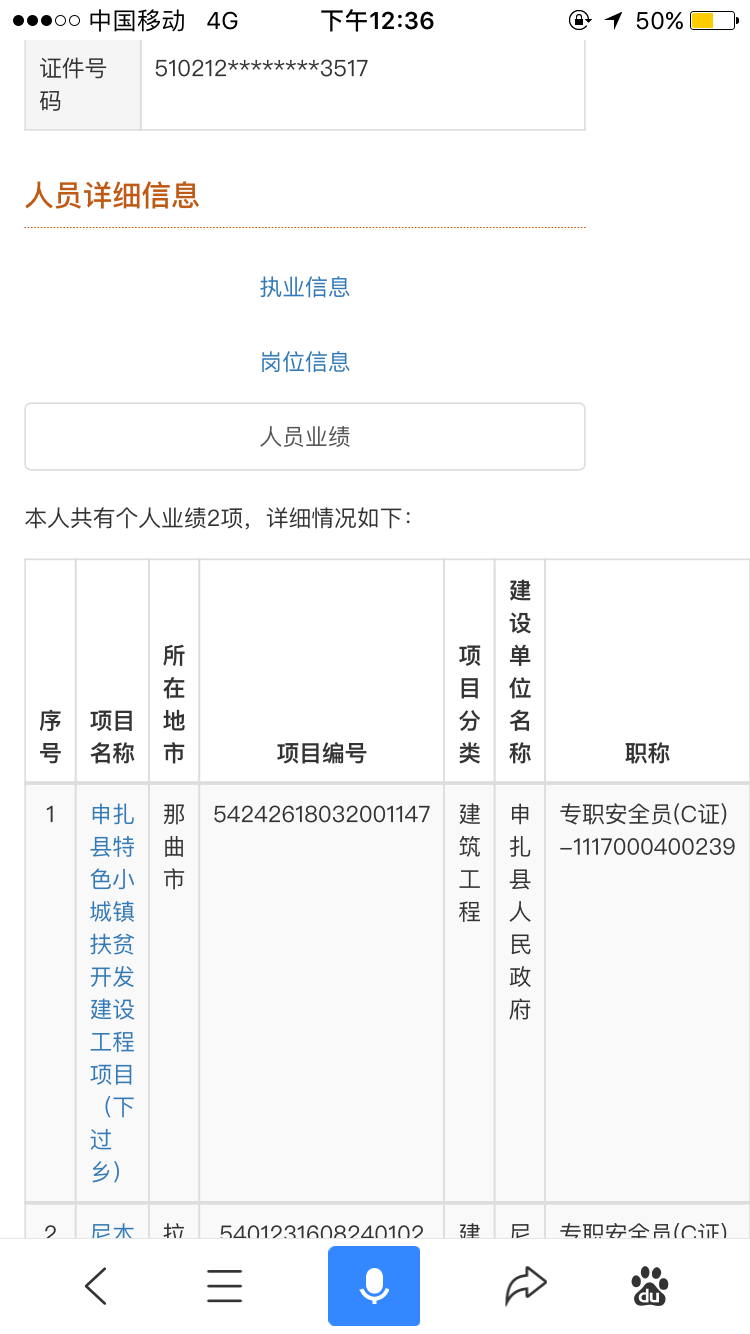Select the 人员业绩 tab

click(305, 437)
